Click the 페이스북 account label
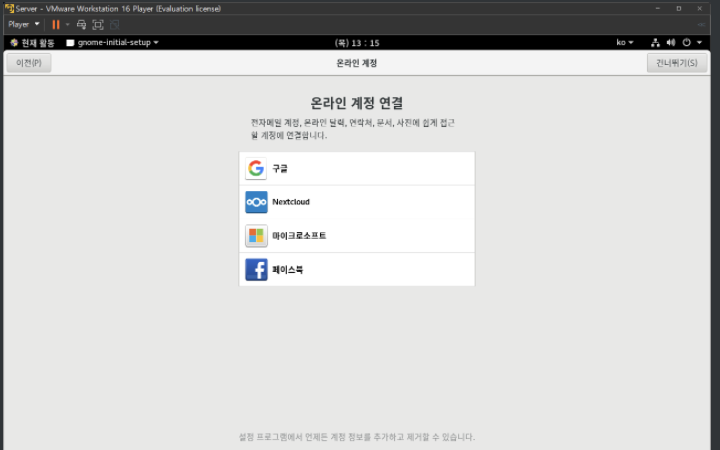Screen dimensions: 720x450 click(x=287, y=270)
